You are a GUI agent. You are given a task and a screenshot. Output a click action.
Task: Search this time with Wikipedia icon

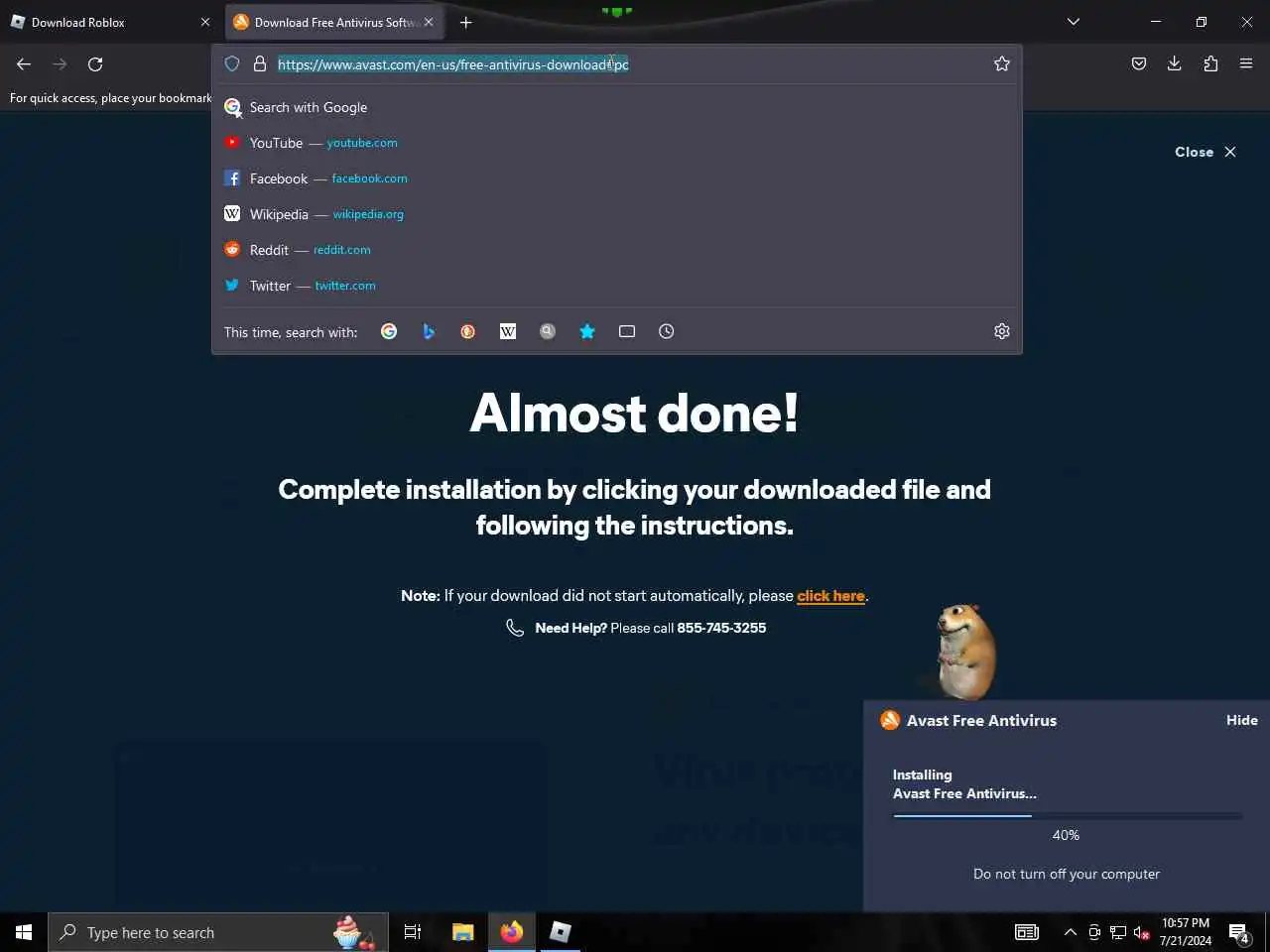508,331
